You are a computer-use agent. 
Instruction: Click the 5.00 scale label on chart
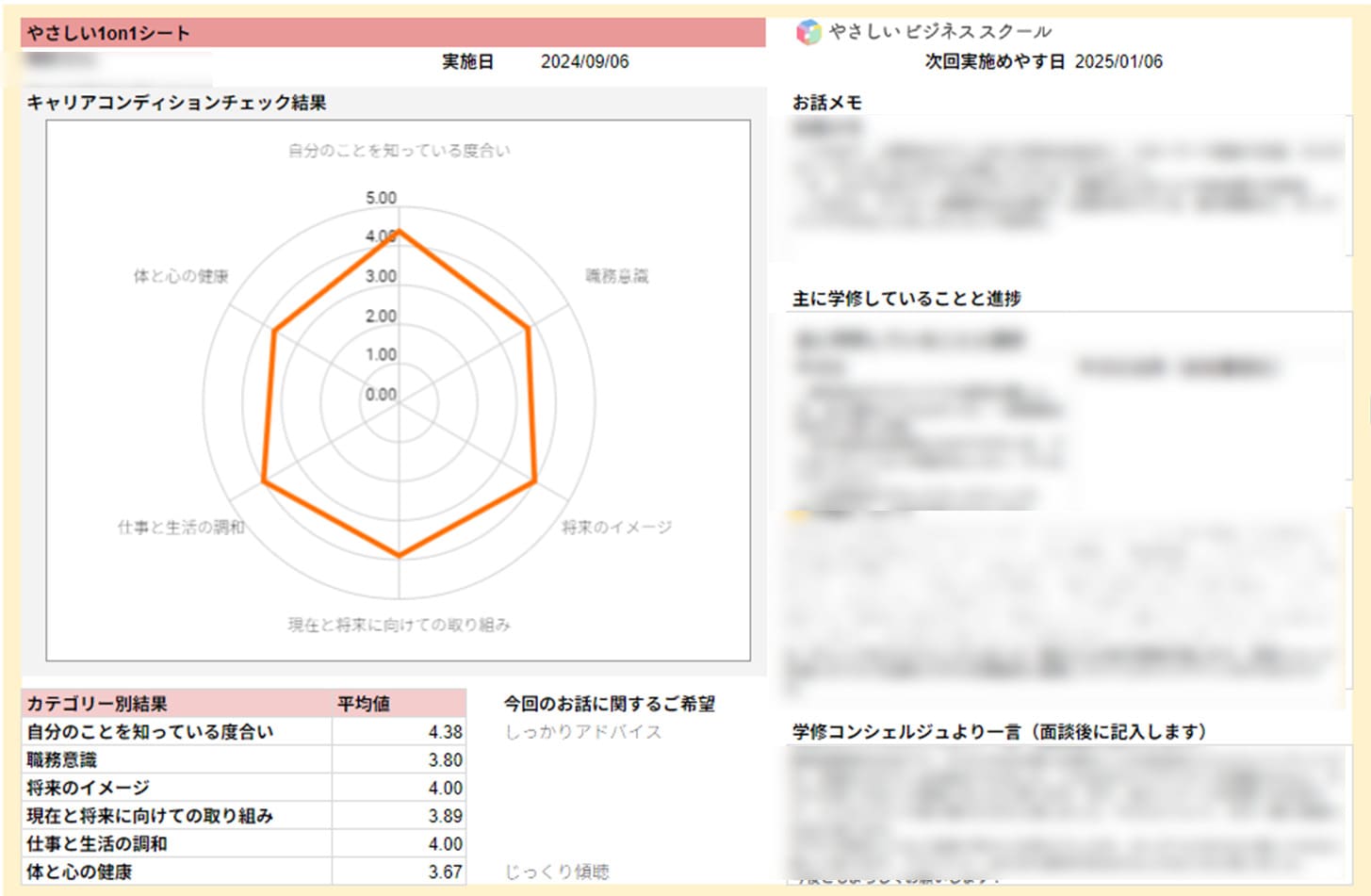pos(381,199)
